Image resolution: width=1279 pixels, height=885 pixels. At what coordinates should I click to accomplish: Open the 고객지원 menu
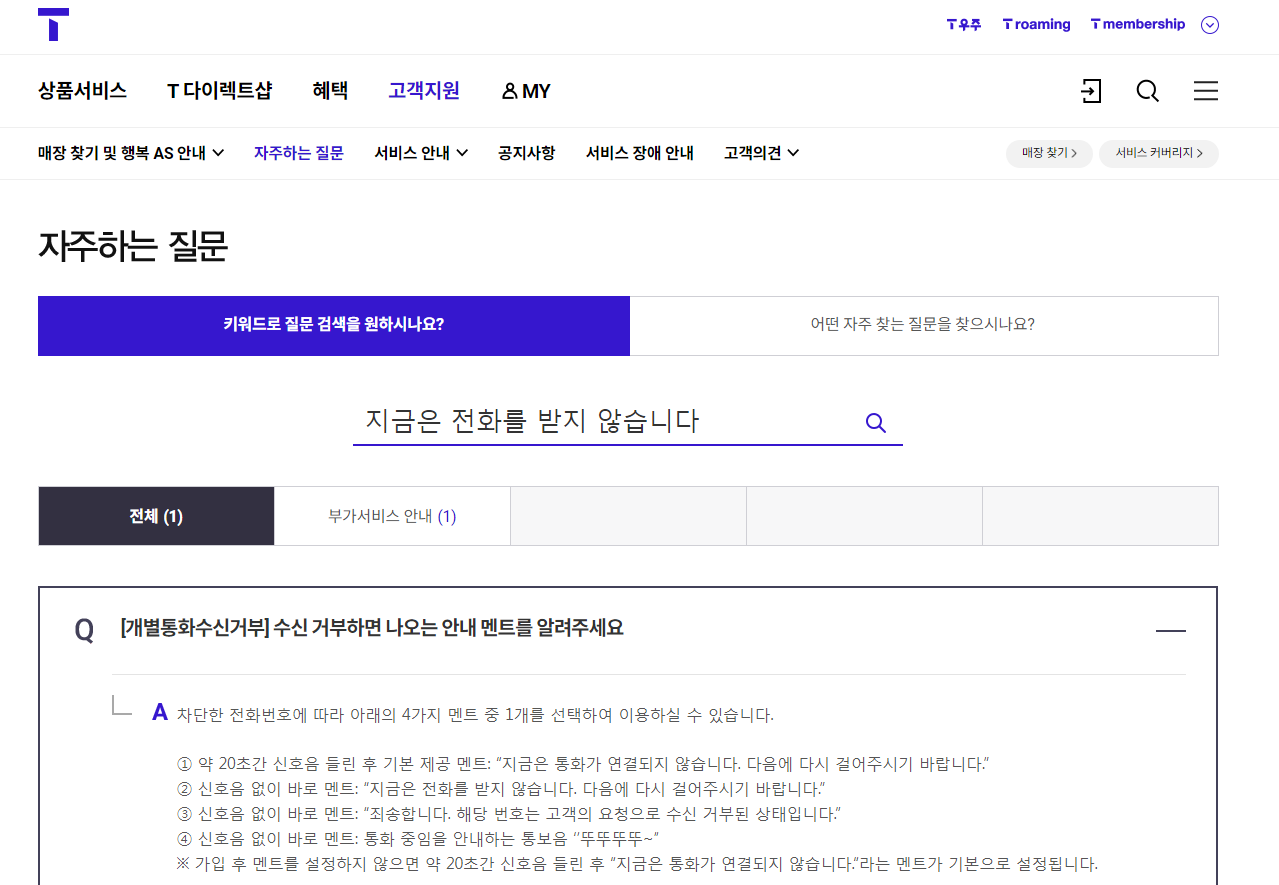(x=423, y=91)
